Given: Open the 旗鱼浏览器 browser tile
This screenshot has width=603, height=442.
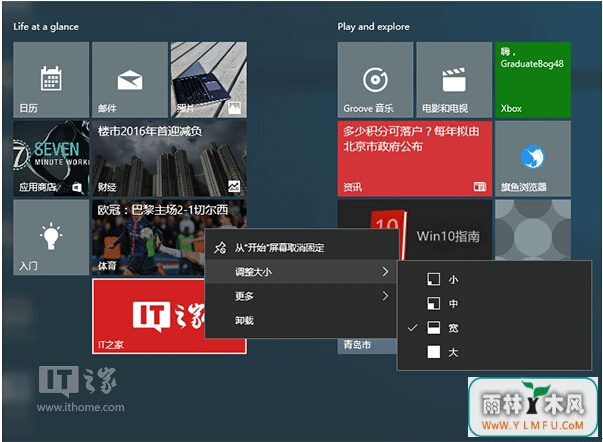Looking at the screenshot, I should point(533,158).
